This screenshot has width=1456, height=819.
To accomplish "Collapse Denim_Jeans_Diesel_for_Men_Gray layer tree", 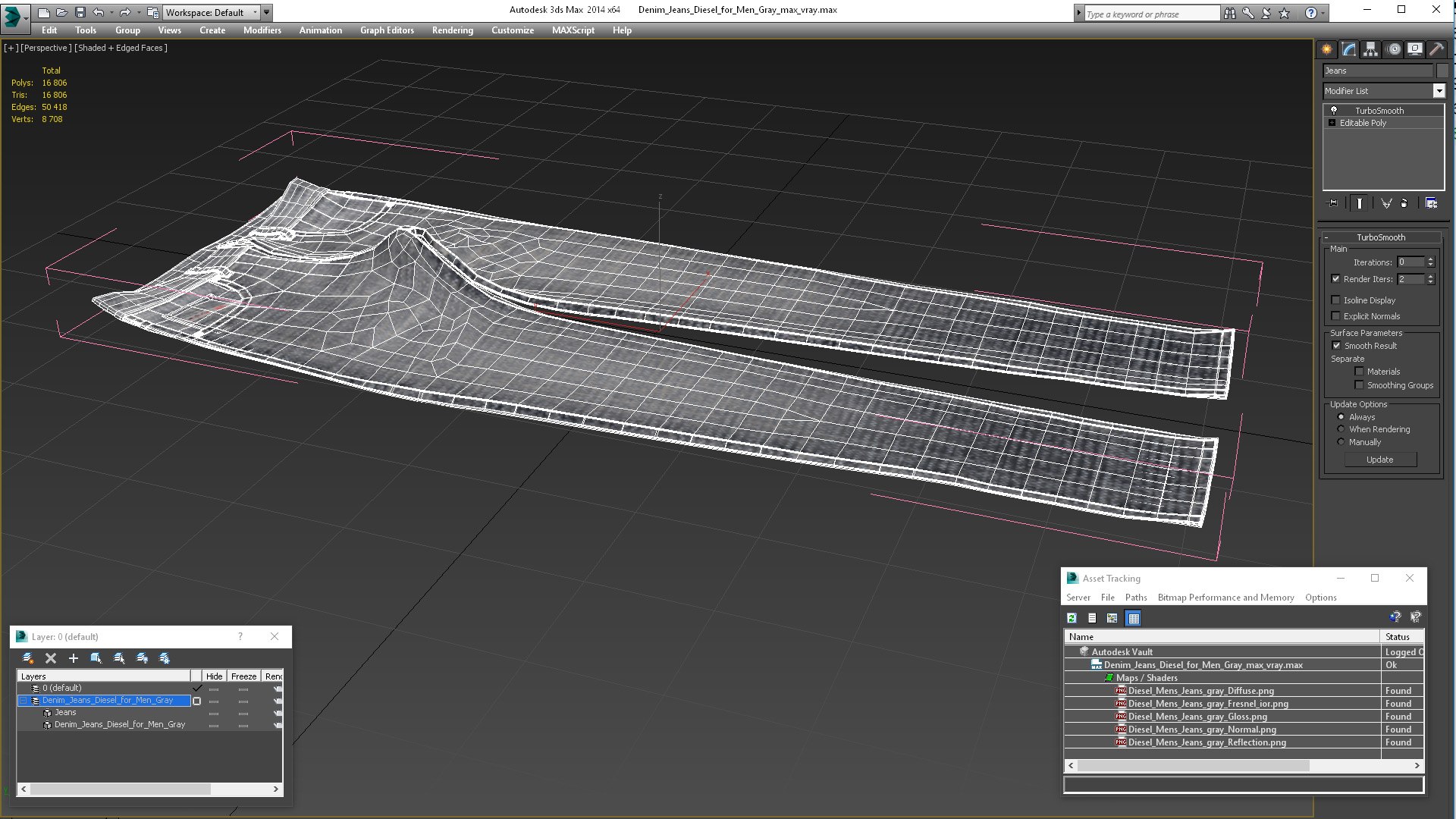I will [x=24, y=701].
